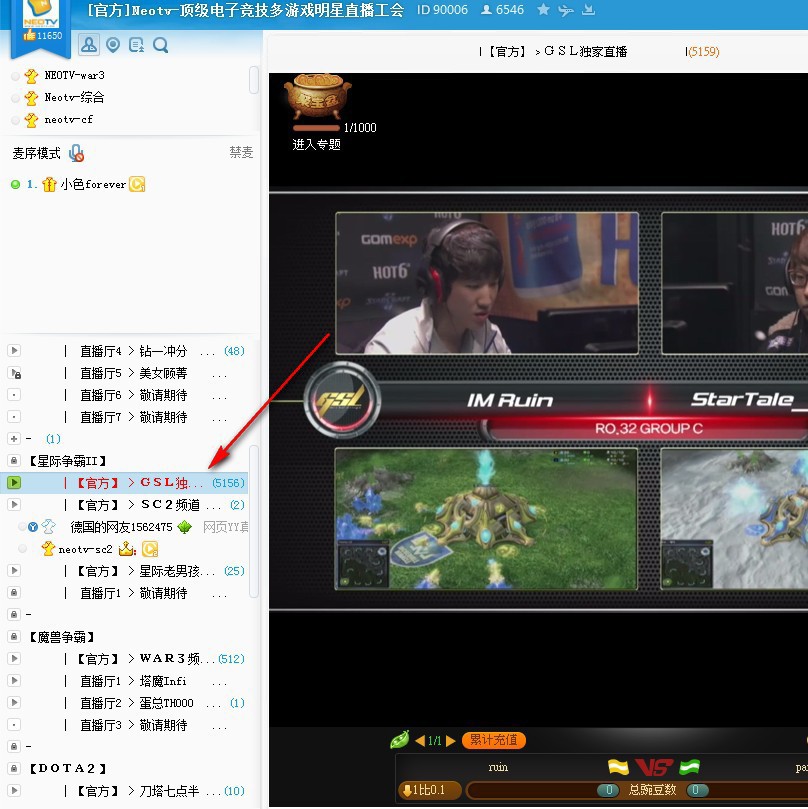Toggle the locked play button of 直播厅5
Viewport: 808px width, 809px height.
[14, 373]
